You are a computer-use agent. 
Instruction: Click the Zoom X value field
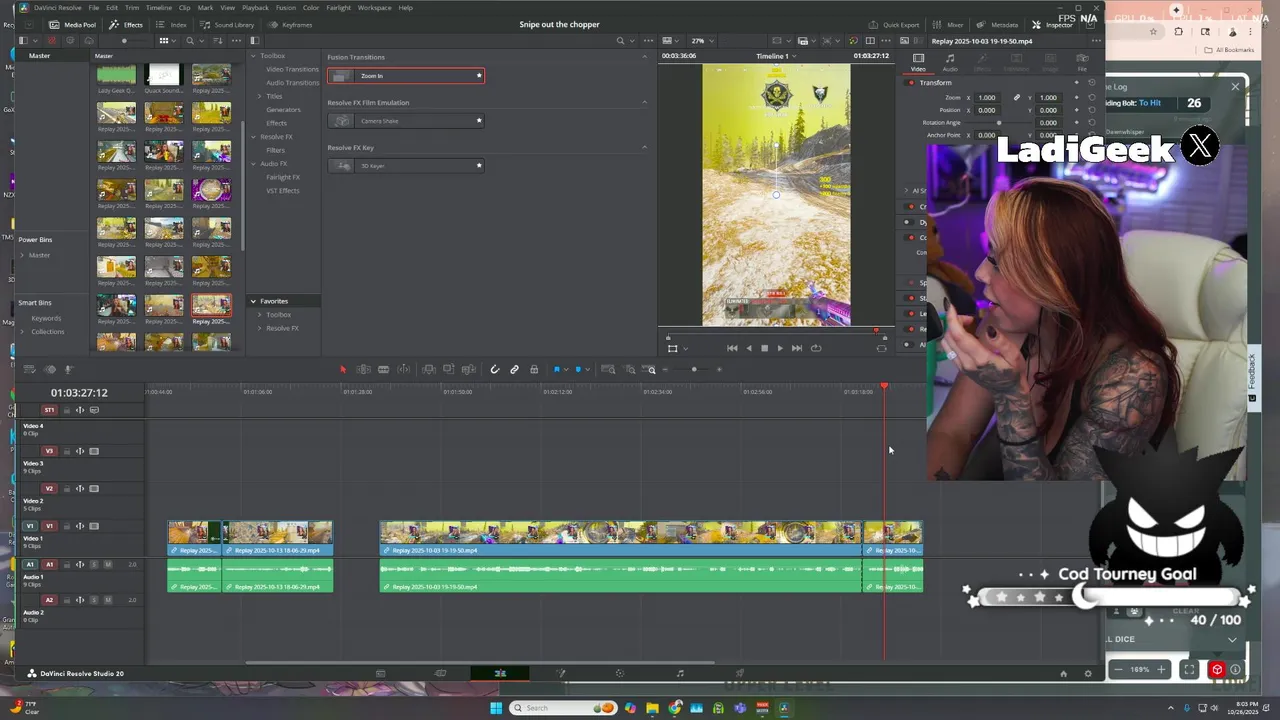987,98
